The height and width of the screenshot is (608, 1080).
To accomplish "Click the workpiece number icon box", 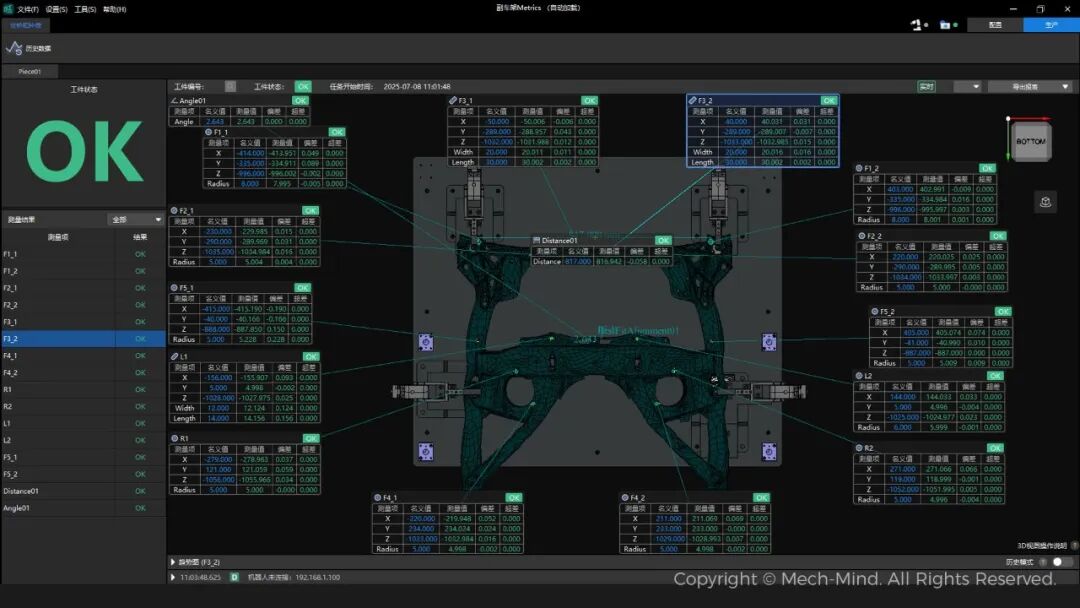I will [x=230, y=87].
